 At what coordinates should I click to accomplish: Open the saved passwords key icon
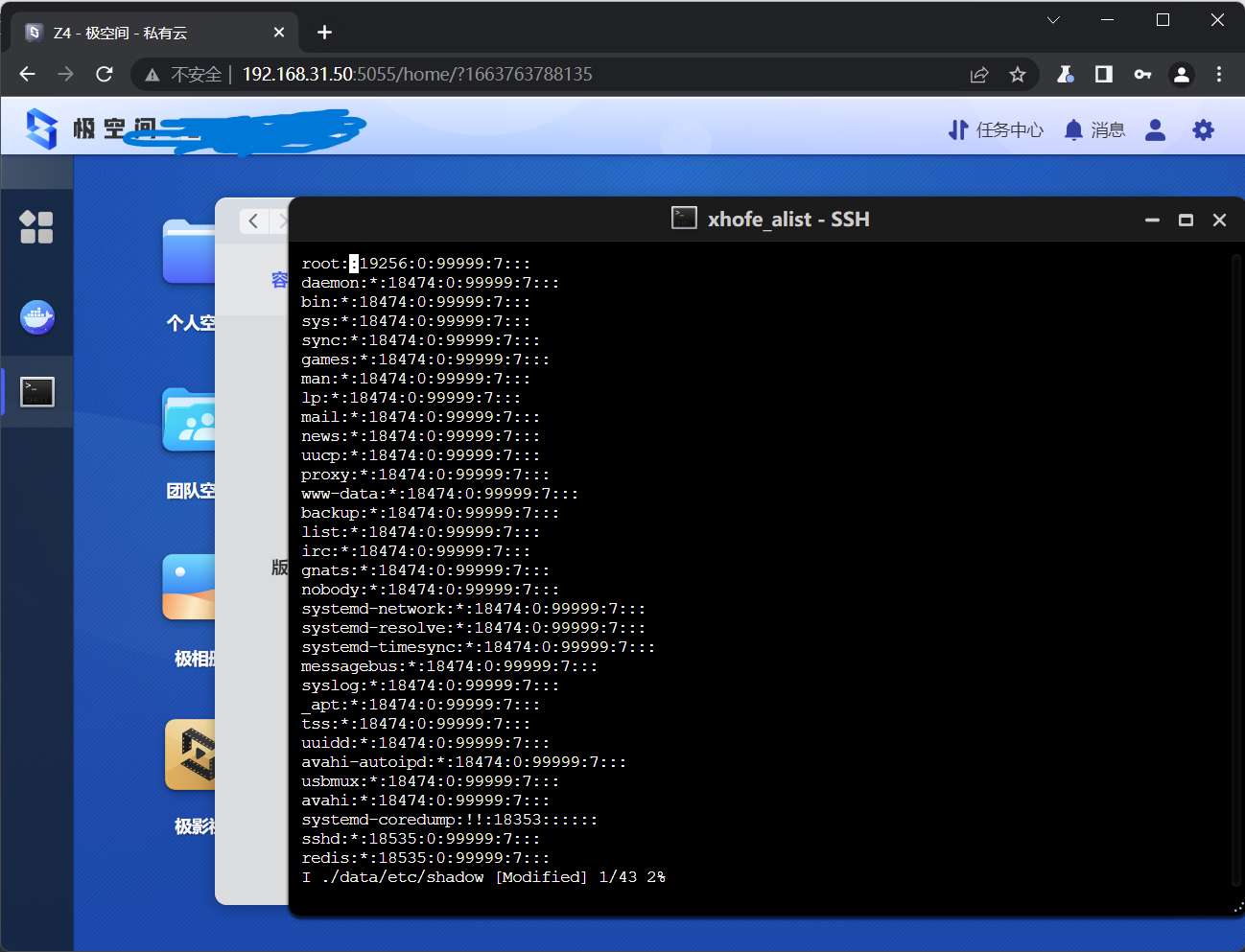pyautogui.click(x=1142, y=74)
